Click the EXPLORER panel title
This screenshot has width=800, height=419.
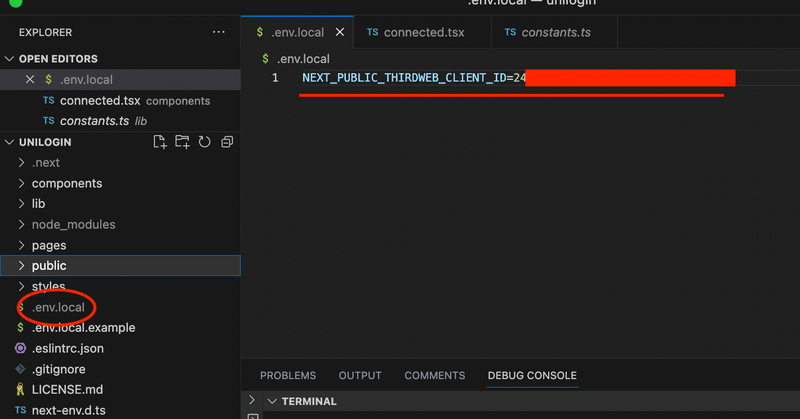45,32
